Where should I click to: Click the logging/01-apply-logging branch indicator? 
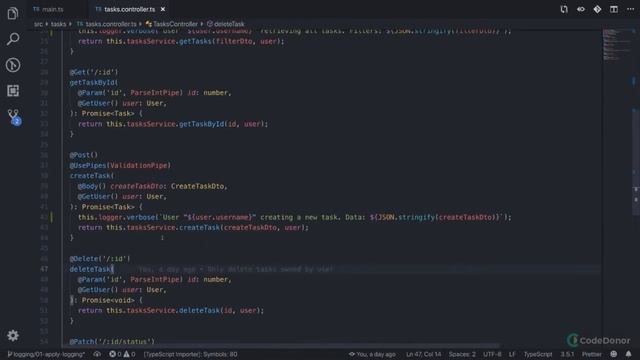(46, 354)
